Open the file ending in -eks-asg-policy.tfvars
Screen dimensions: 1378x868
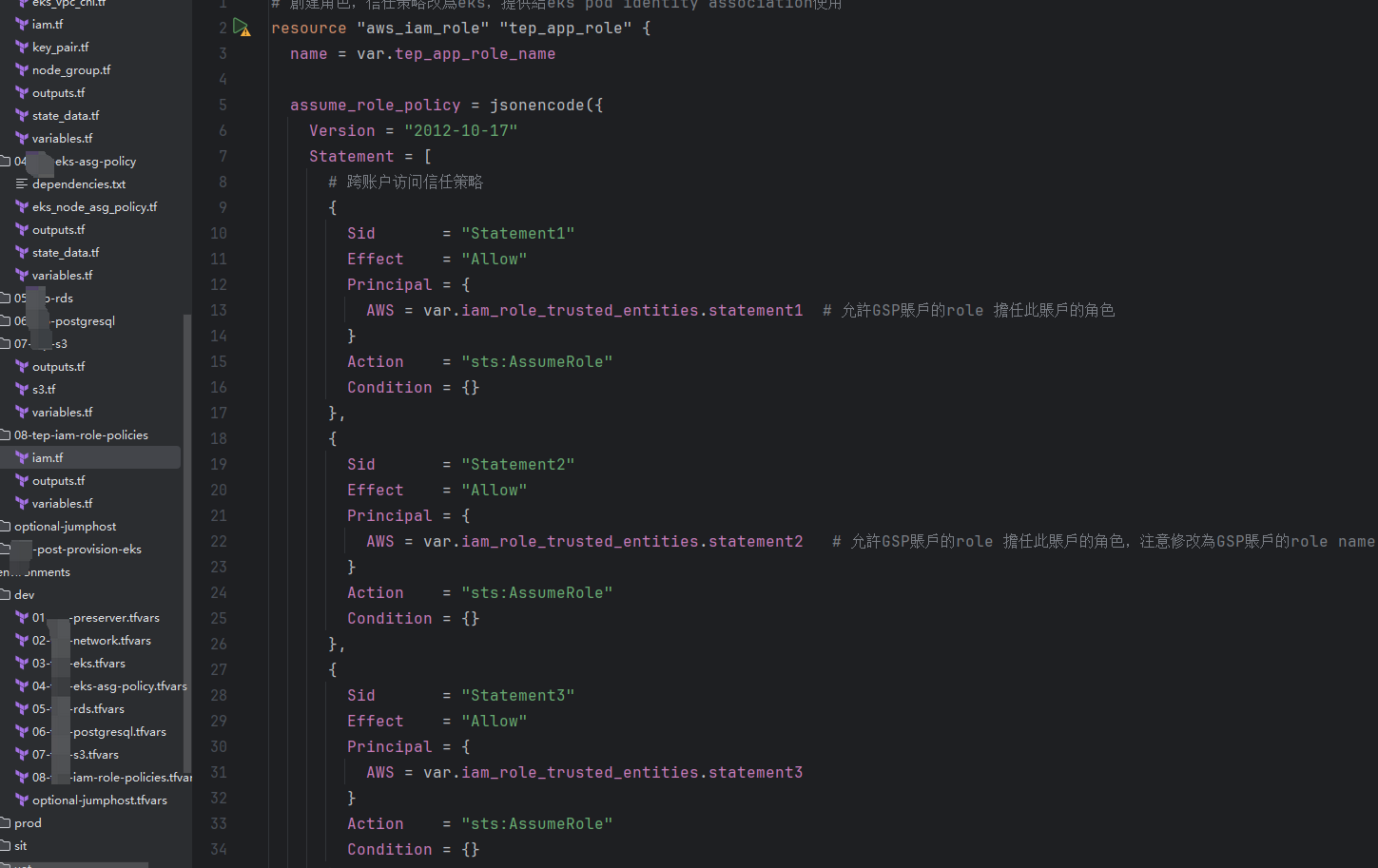[128, 685]
